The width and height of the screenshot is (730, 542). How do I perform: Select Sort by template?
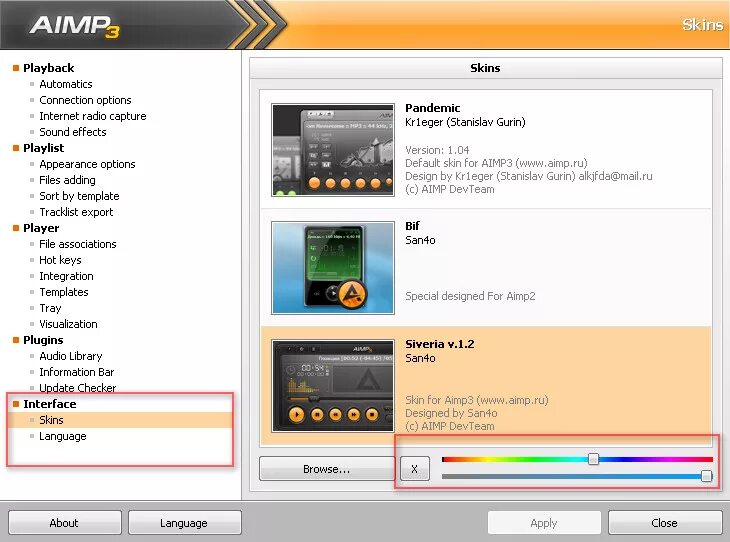coord(79,196)
